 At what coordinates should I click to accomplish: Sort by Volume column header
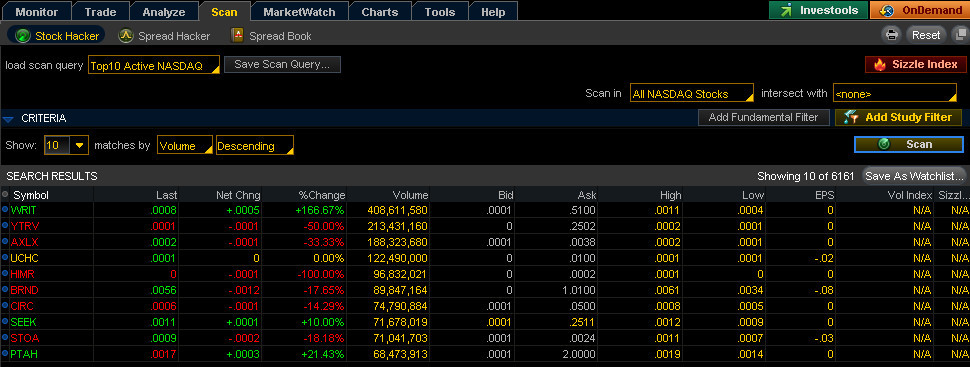[410, 195]
